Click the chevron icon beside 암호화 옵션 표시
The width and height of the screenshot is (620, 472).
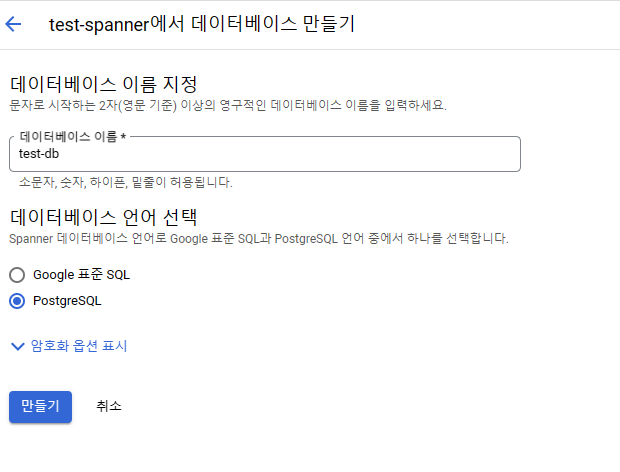tap(17, 346)
